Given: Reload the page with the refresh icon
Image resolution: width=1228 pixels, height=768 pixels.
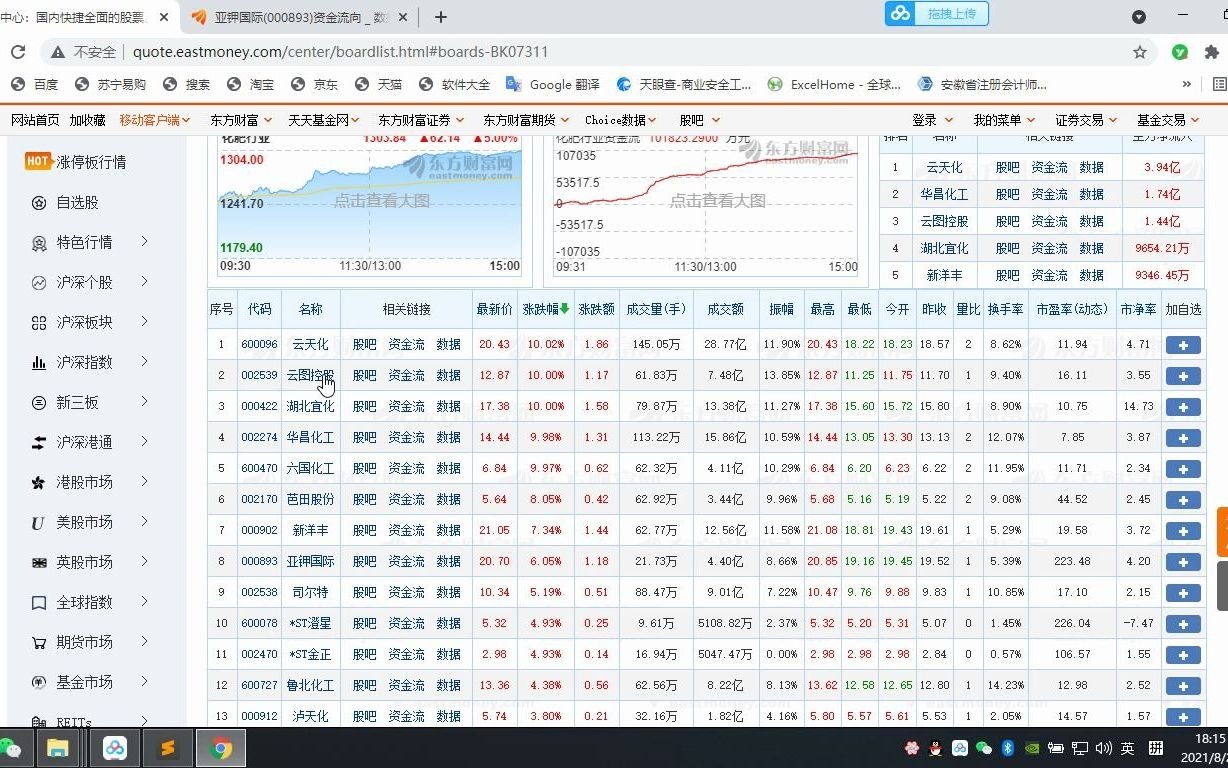Looking at the screenshot, I should [18, 52].
